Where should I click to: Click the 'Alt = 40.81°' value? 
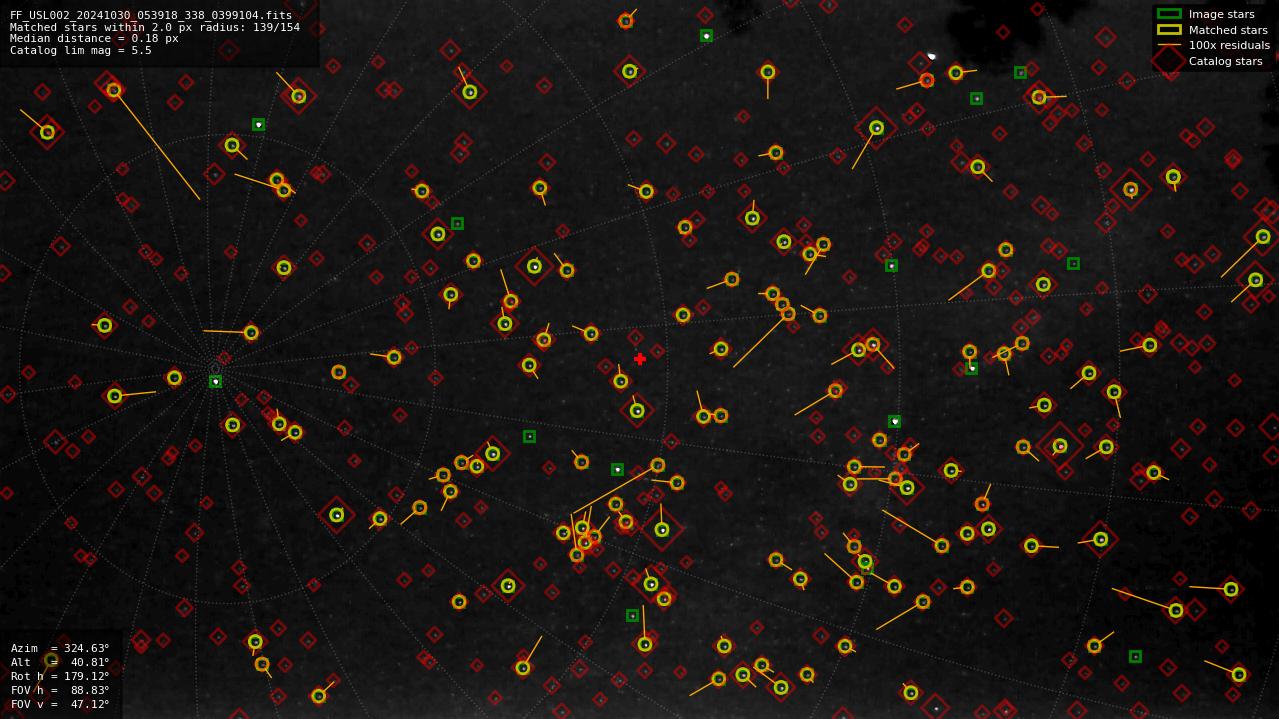pos(60,662)
